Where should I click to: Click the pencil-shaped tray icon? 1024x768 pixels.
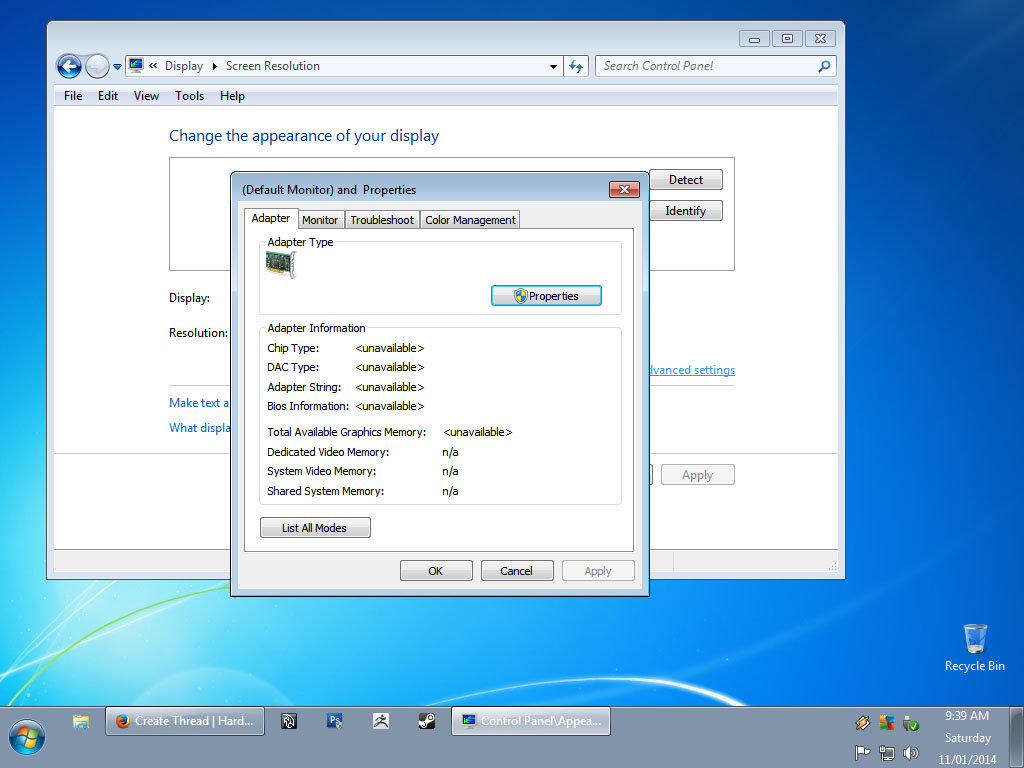[862, 723]
